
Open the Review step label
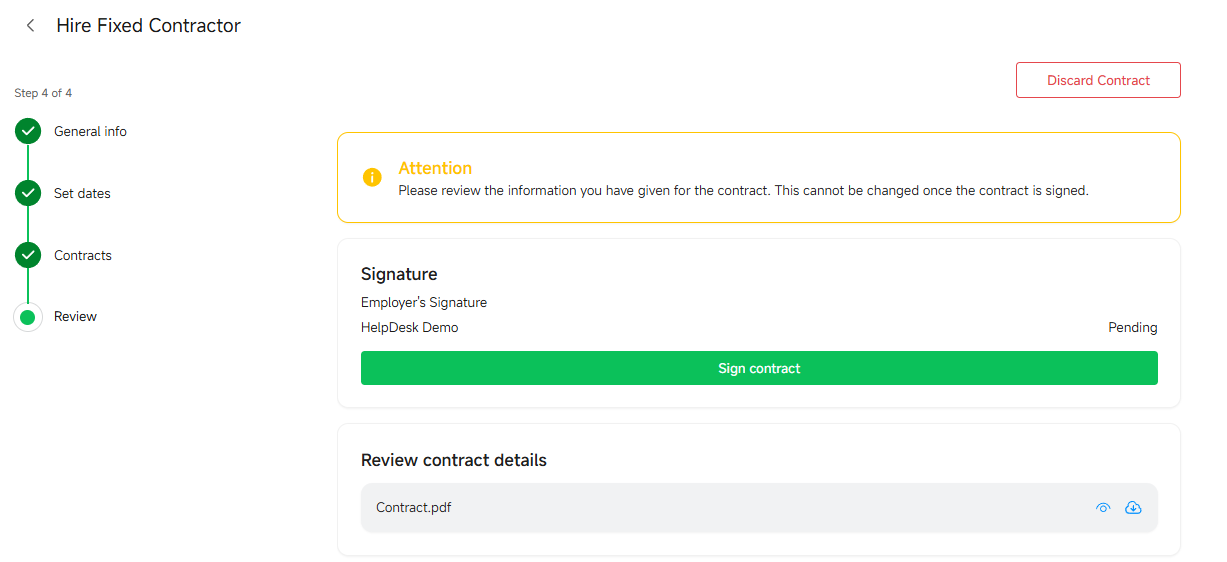pos(75,316)
